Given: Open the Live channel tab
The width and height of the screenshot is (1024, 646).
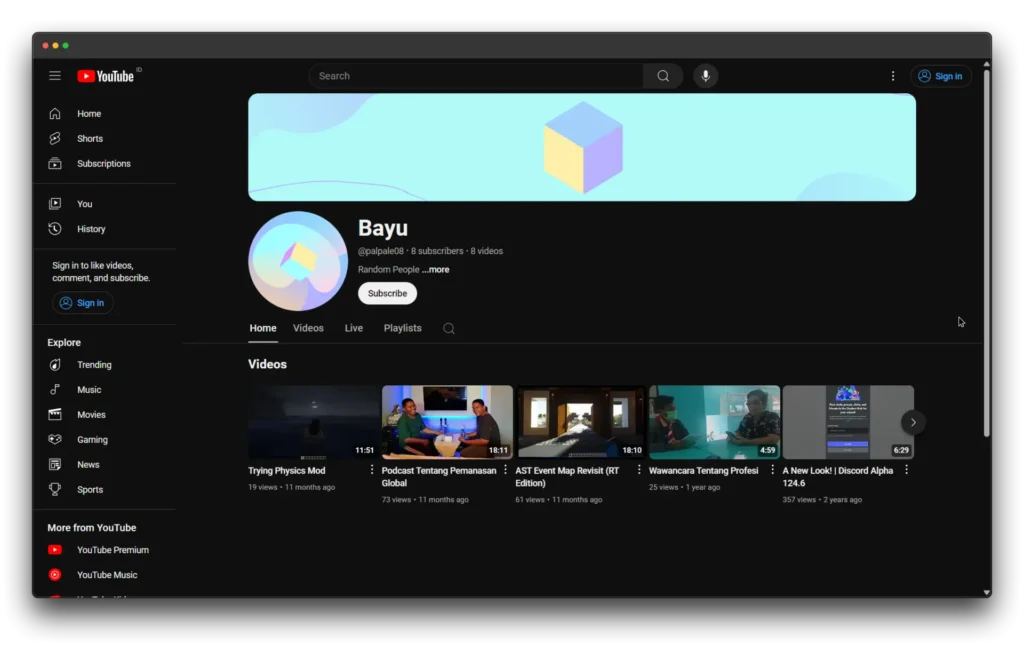Looking at the screenshot, I should (x=353, y=329).
